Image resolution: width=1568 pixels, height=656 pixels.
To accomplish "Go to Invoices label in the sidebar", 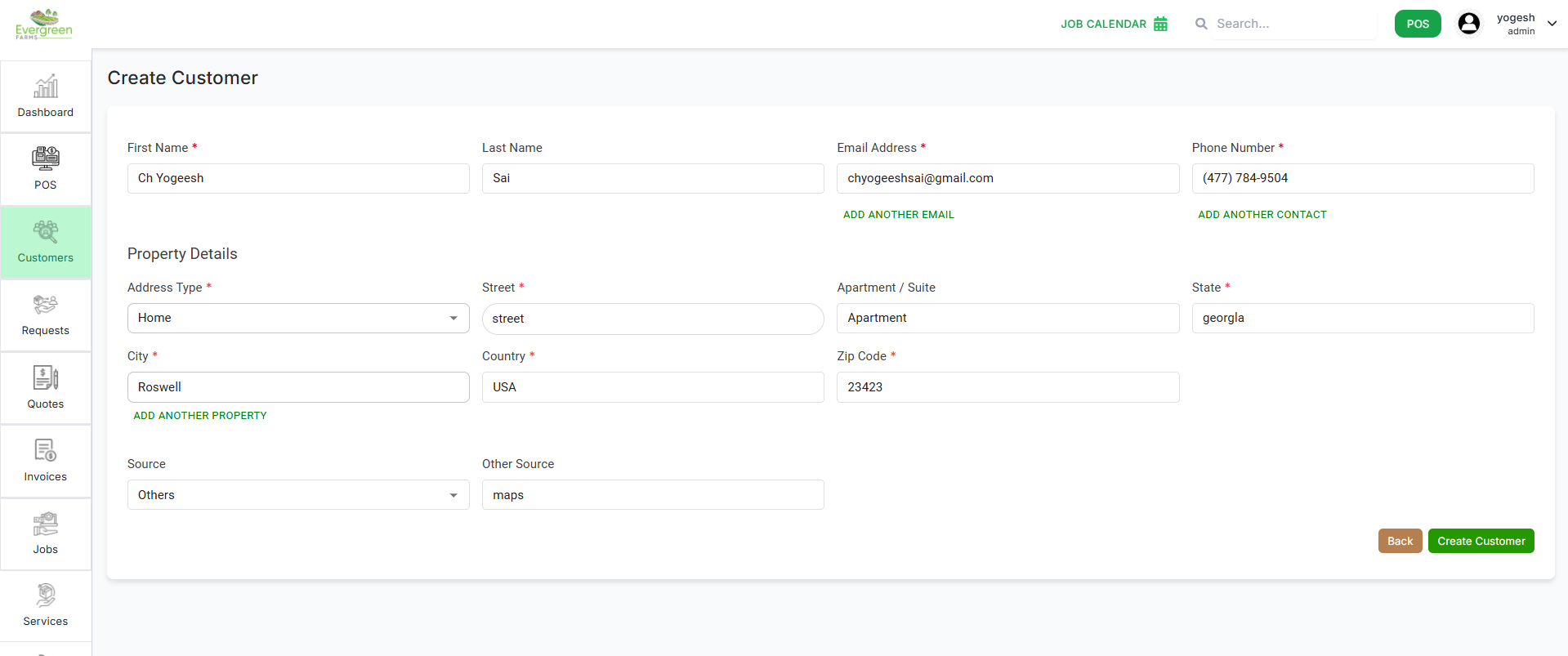I will [46, 477].
